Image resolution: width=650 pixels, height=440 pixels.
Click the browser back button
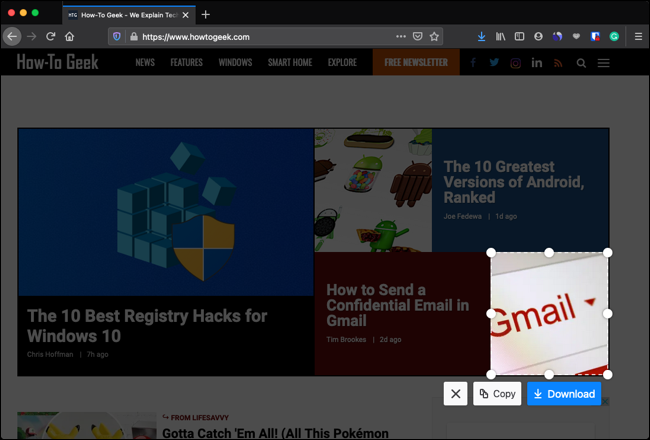12,36
